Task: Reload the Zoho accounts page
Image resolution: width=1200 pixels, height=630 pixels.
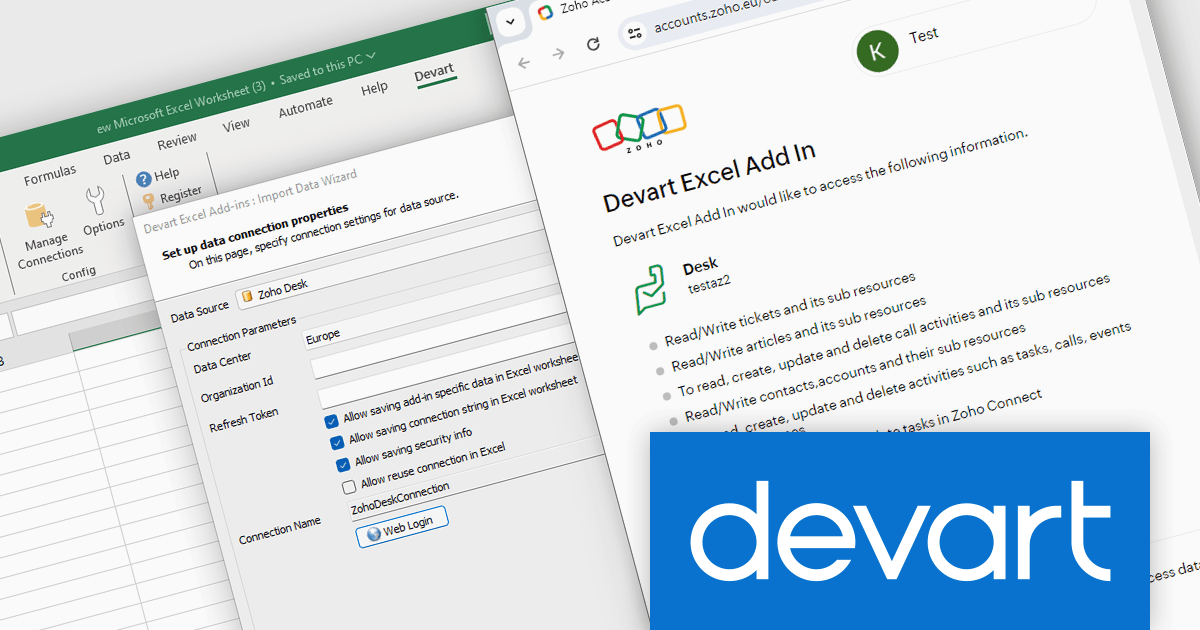Action: 593,44
